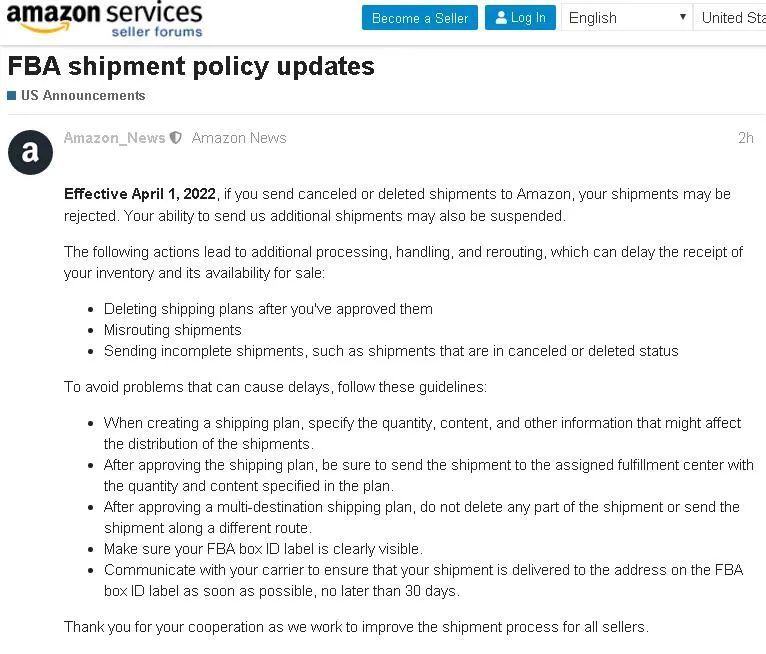766x654 pixels.
Task: Click the Amazon_News round avatar icon
Action: [30, 152]
